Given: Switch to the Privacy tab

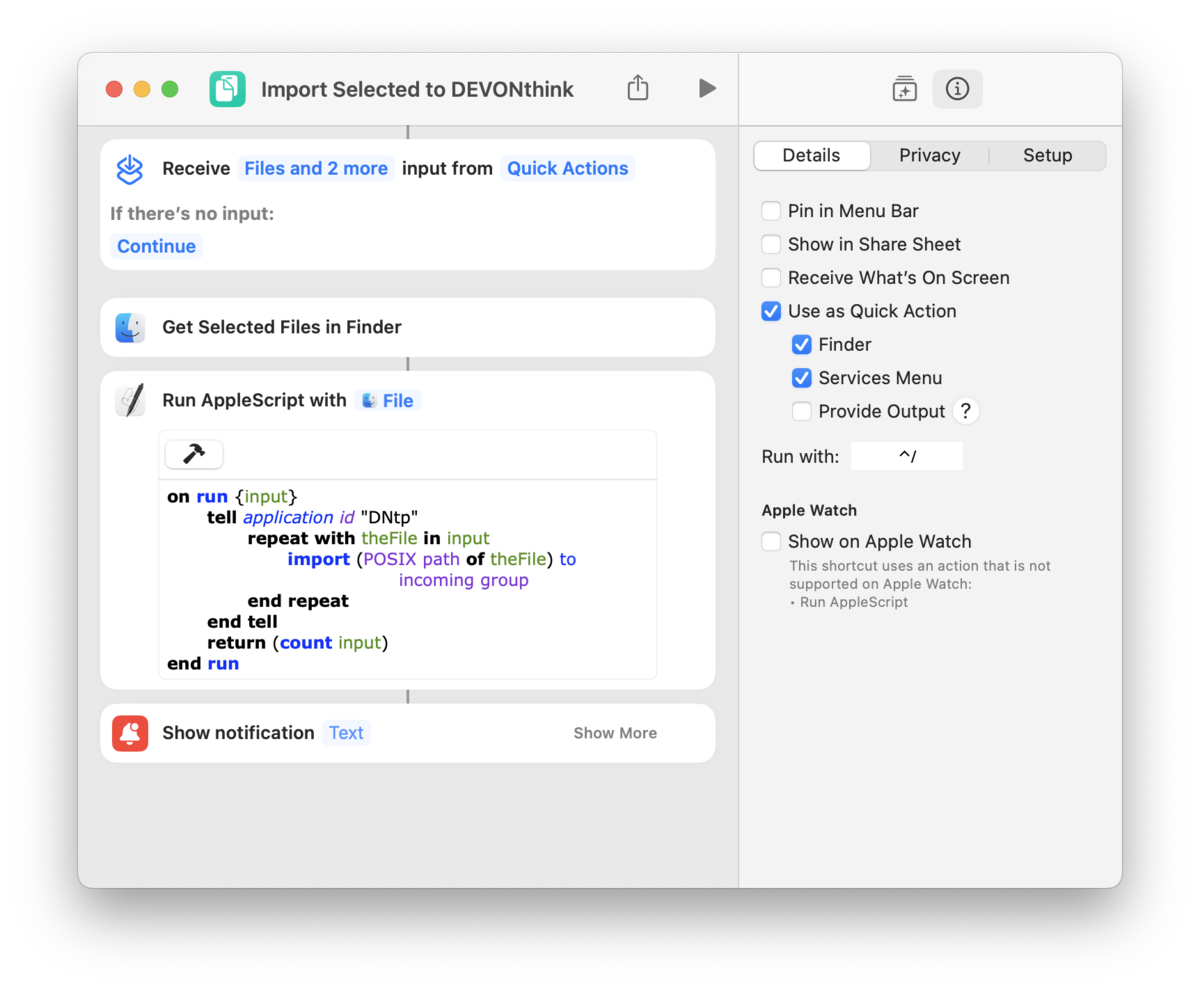Looking at the screenshot, I should click(929, 155).
